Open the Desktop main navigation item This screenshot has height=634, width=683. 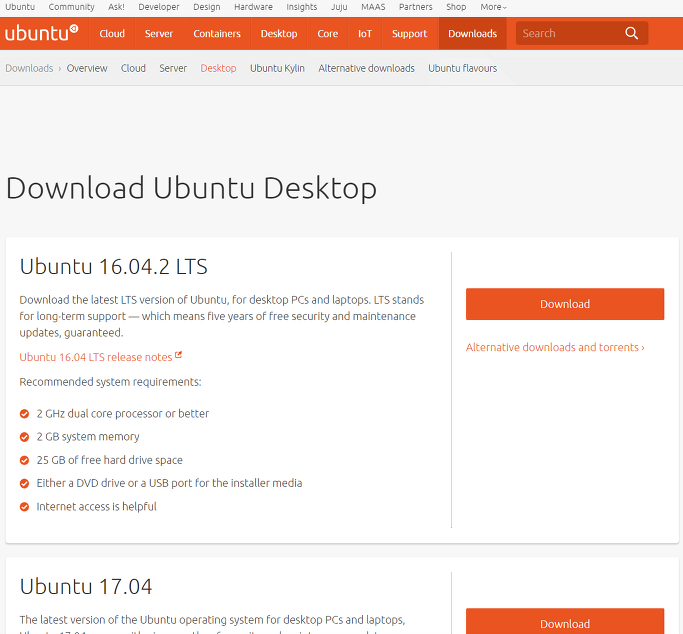[x=279, y=34]
